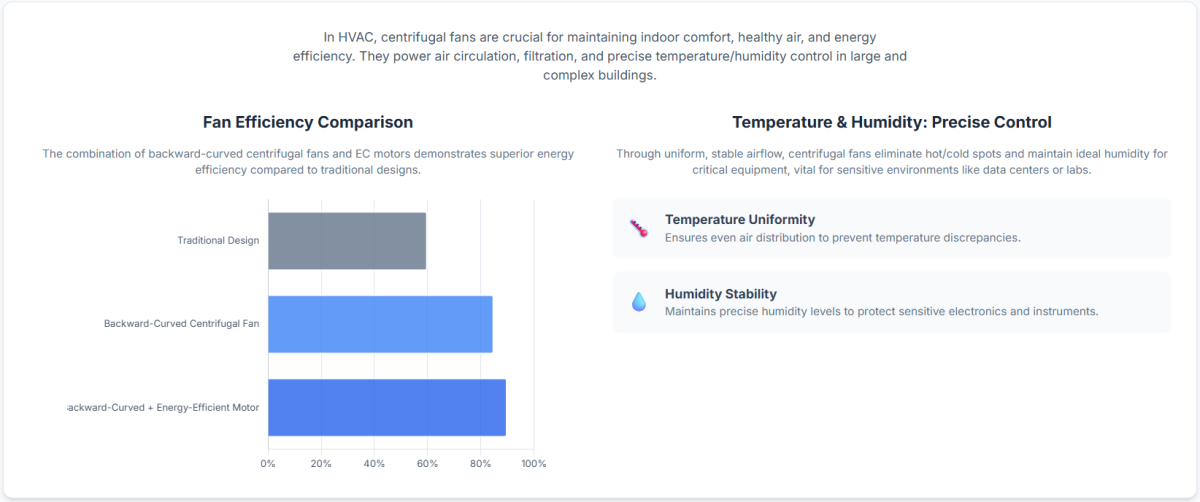Image resolution: width=1200 pixels, height=502 pixels.
Task: Click the Traditional Design axis label
Action: pos(218,241)
